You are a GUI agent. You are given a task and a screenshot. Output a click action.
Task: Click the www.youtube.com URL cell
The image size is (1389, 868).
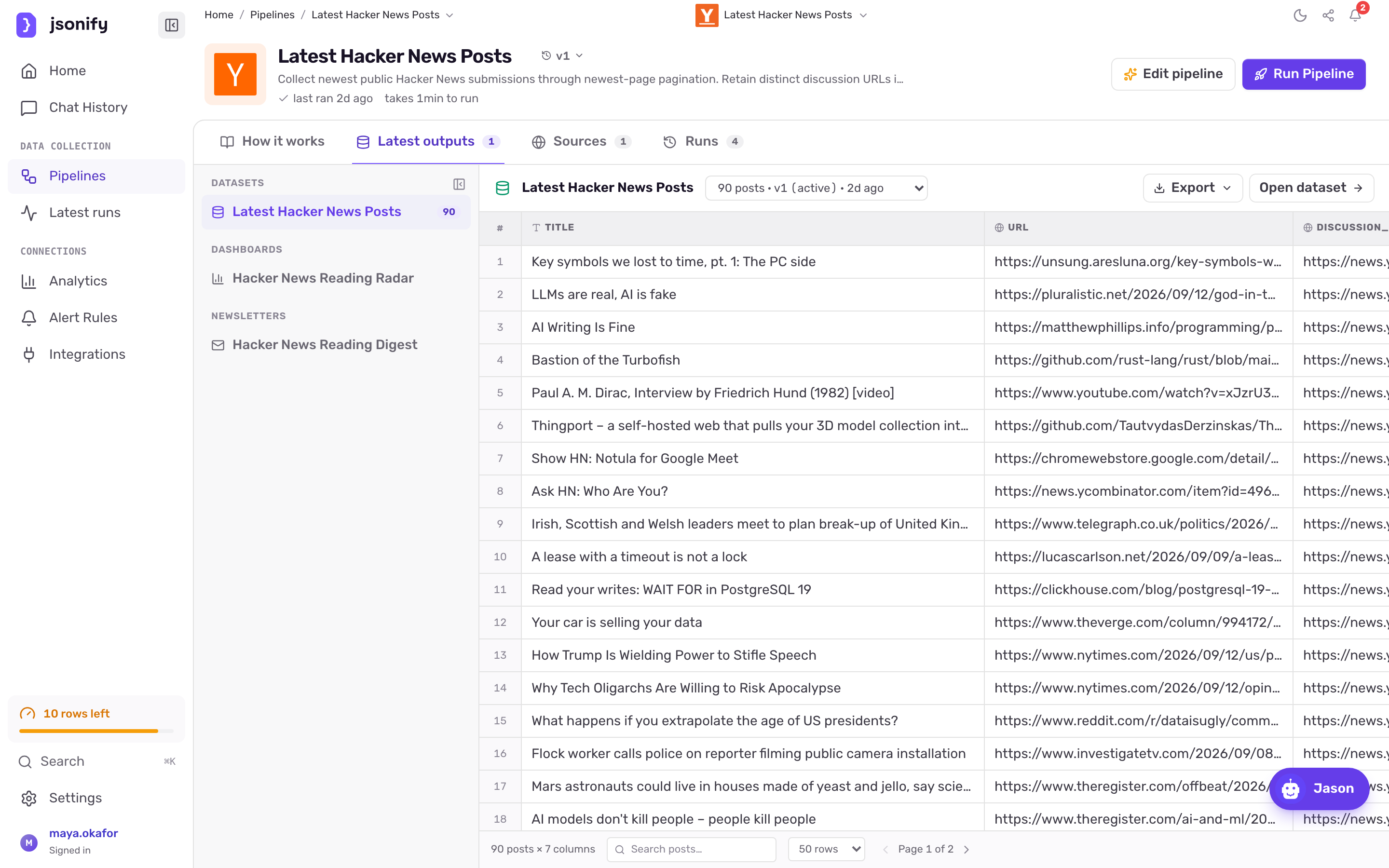(x=1138, y=393)
